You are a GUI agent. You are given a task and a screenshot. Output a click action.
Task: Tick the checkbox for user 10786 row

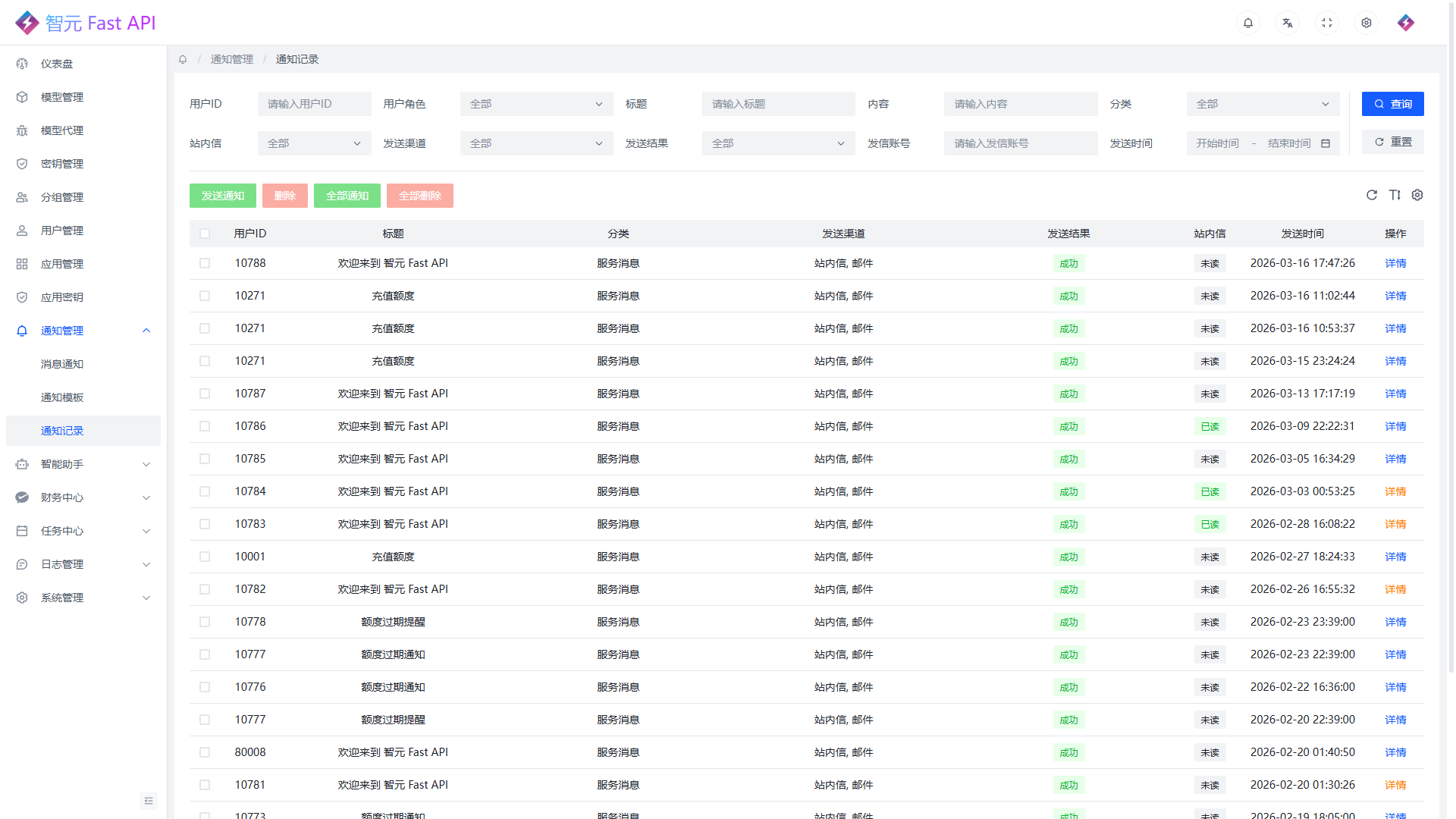coord(205,426)
